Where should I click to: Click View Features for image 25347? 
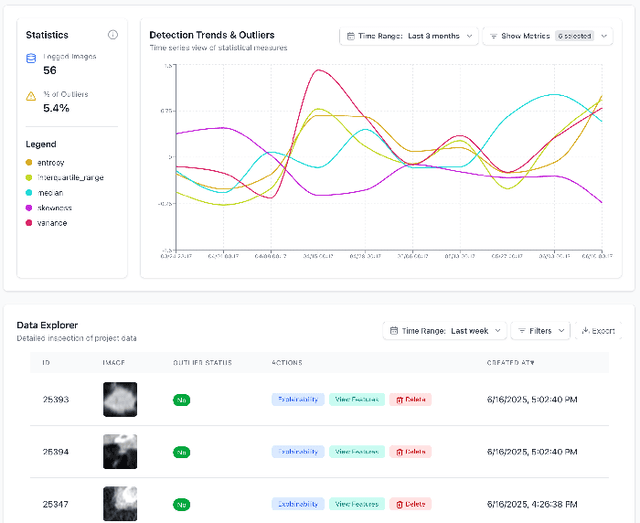[355, 504]
